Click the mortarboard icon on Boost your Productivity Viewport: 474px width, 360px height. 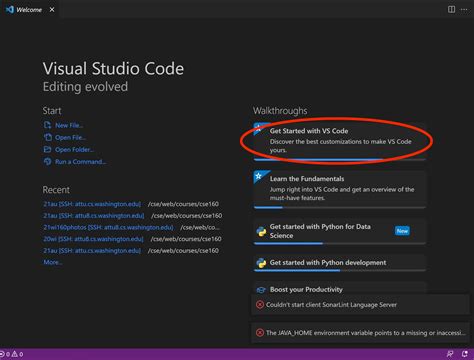[261, 290]
